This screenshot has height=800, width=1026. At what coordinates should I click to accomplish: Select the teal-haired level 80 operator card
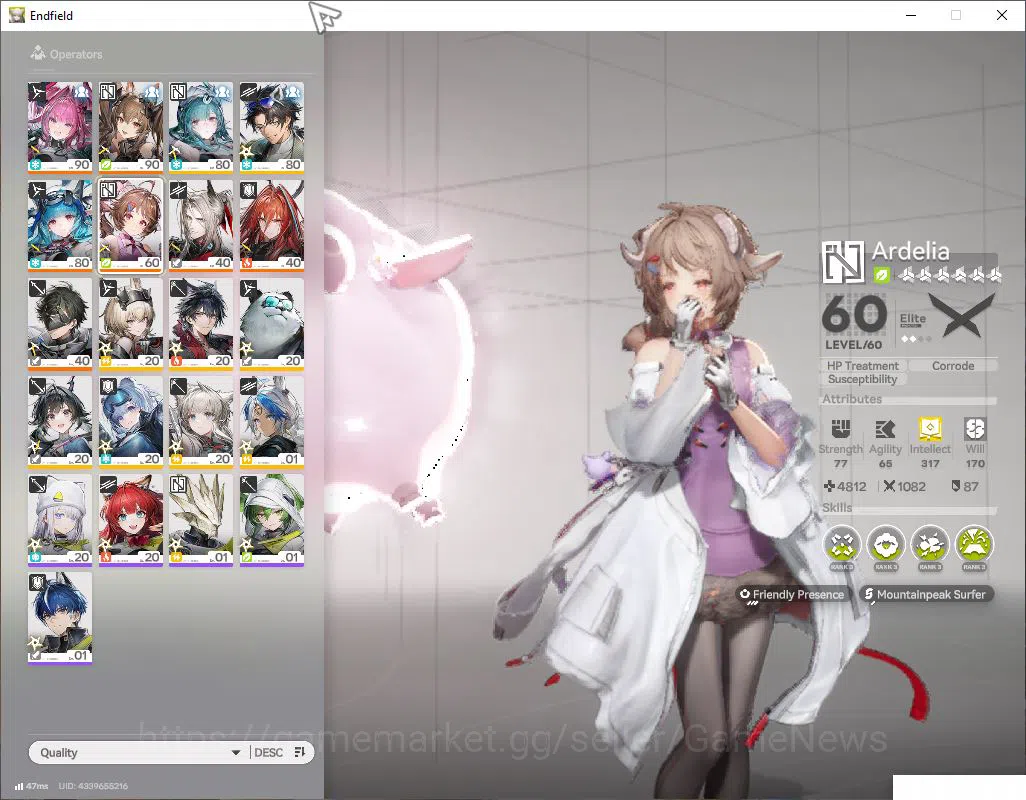[201, 128]
